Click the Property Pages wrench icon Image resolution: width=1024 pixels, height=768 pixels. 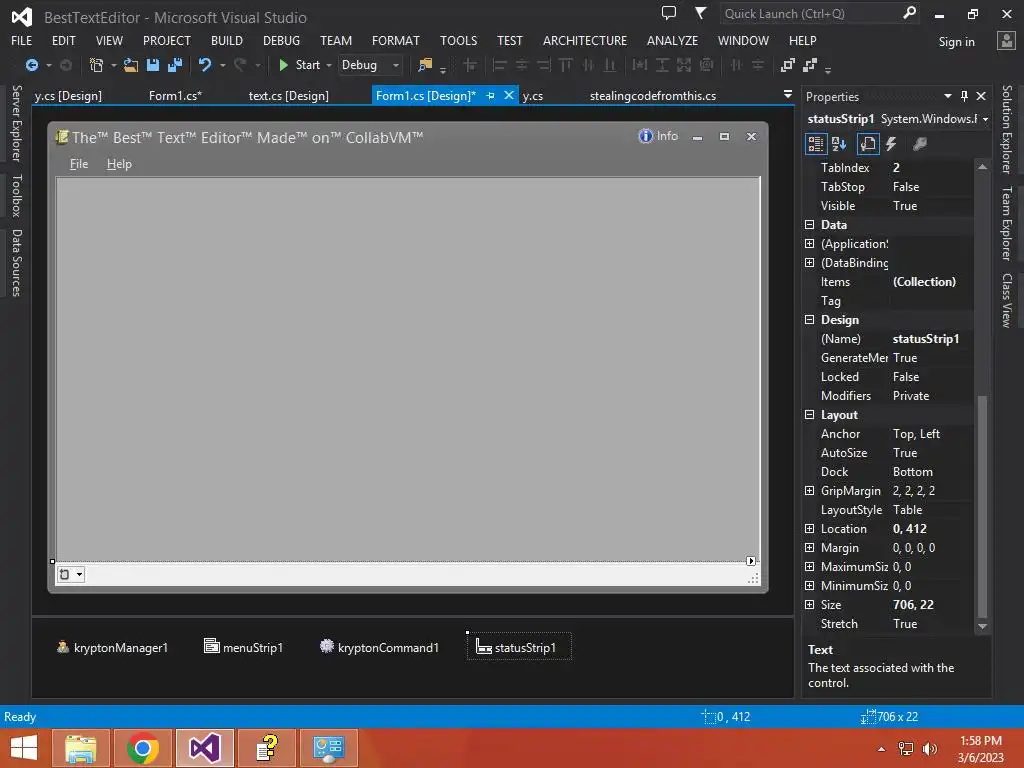[x=920, y=144]
